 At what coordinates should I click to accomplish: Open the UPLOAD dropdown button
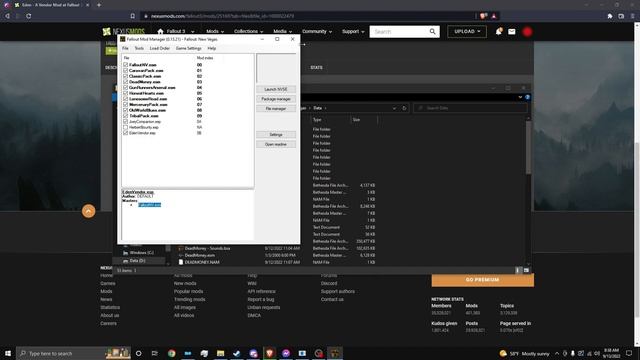(x=467, y=31)
